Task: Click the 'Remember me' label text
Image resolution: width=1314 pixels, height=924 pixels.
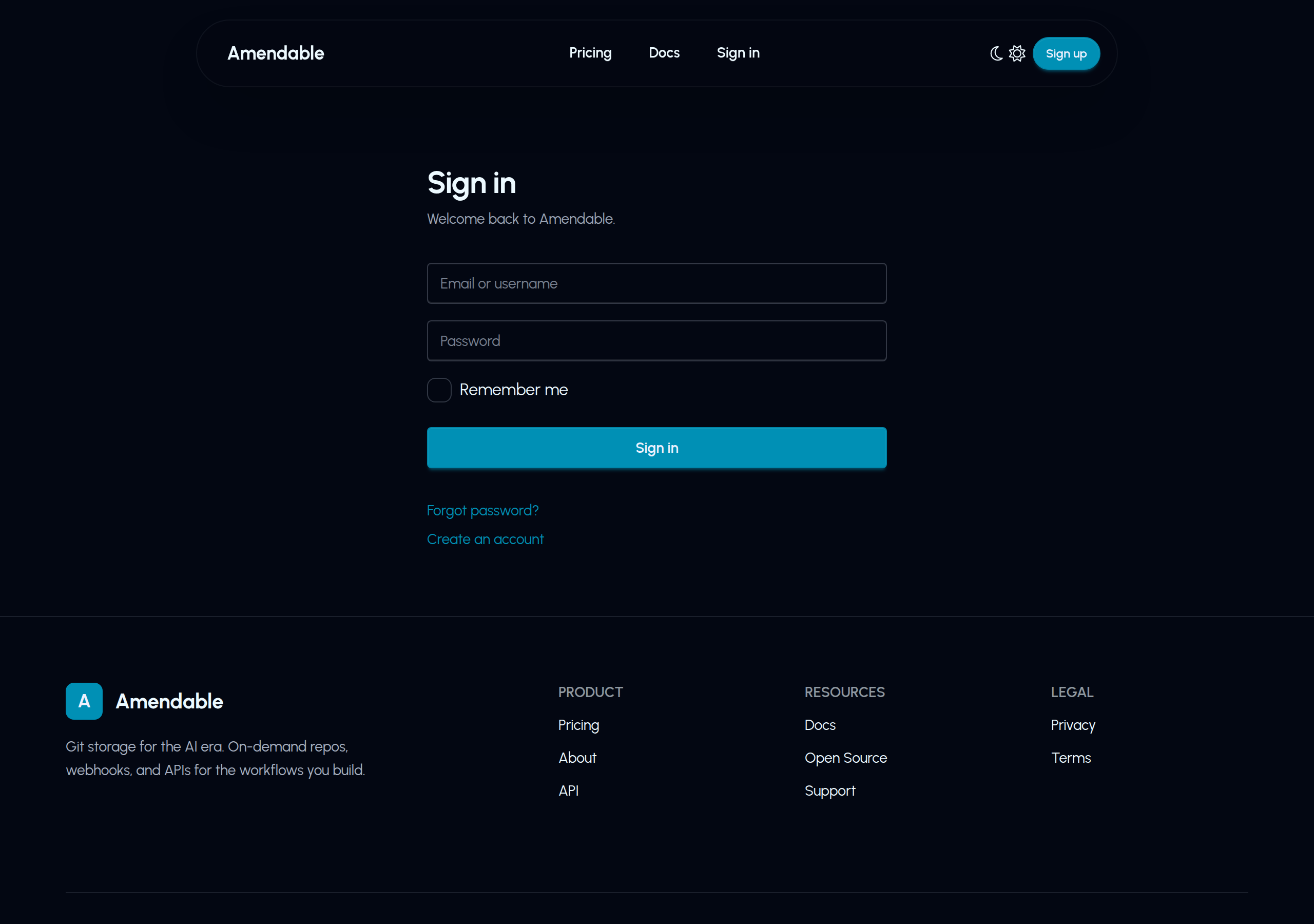Action: coord(513,390)
